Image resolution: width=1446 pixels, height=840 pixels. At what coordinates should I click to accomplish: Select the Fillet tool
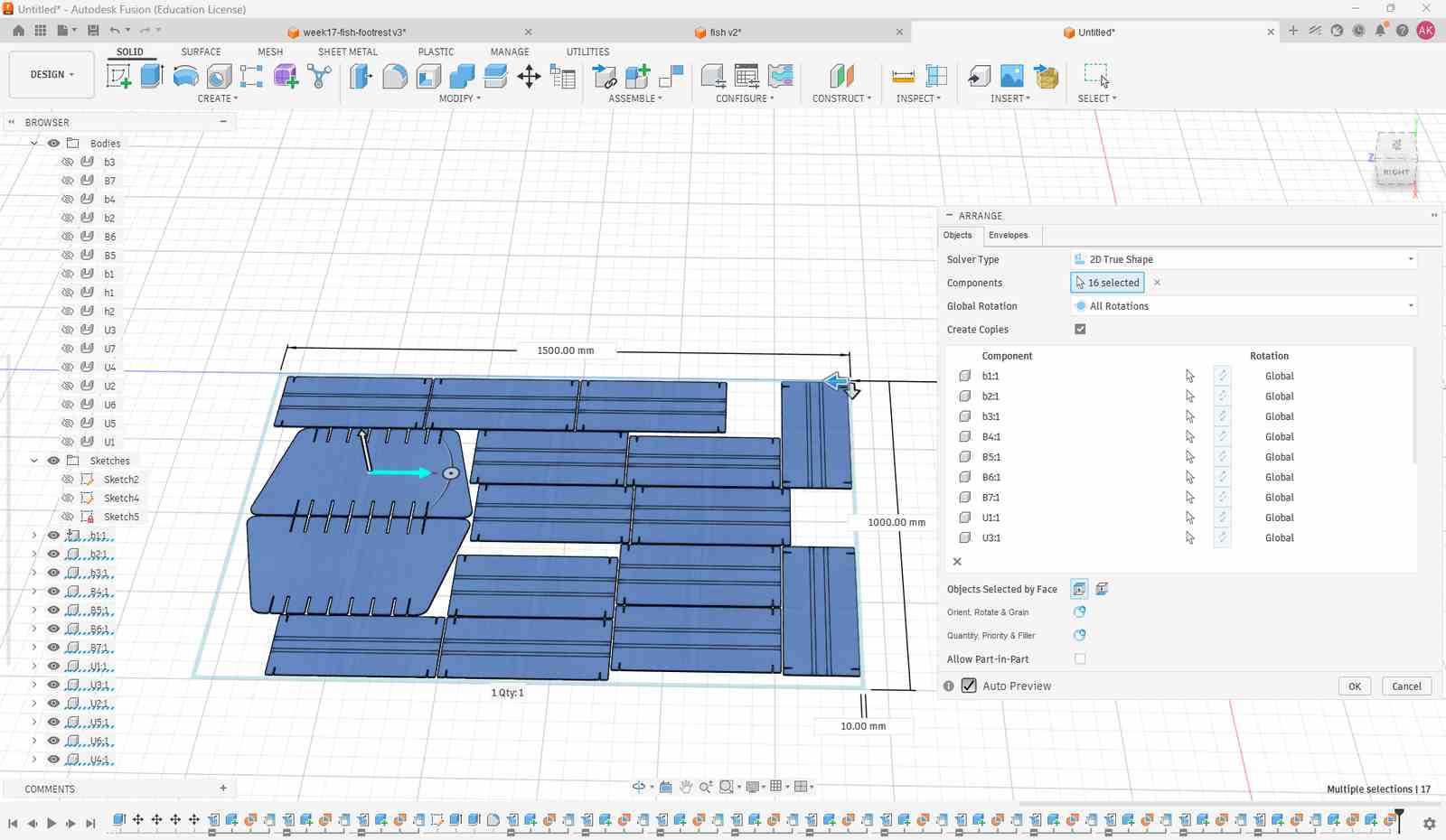coord(394,76)
